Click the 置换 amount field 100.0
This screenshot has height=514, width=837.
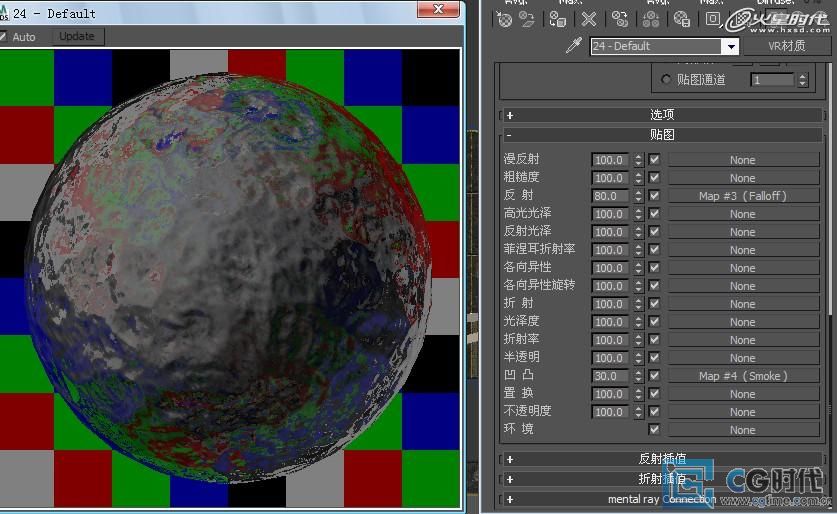pos(611,394)
